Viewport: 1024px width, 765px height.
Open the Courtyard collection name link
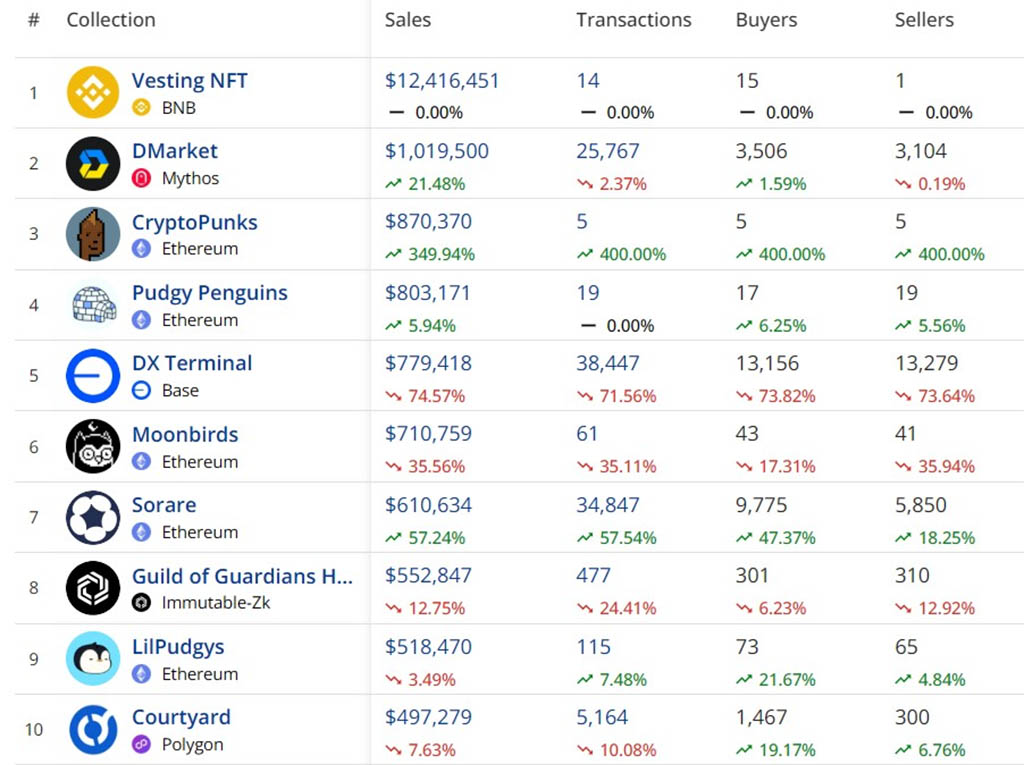[x=181, y=717]
